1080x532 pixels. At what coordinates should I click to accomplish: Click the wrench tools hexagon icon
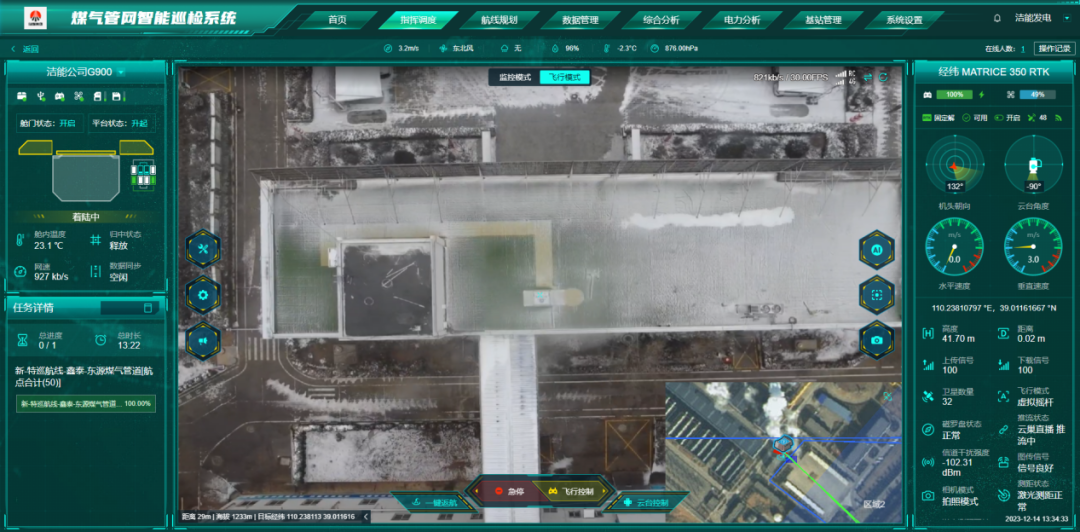pyautogui.click(x=203, y=249)
